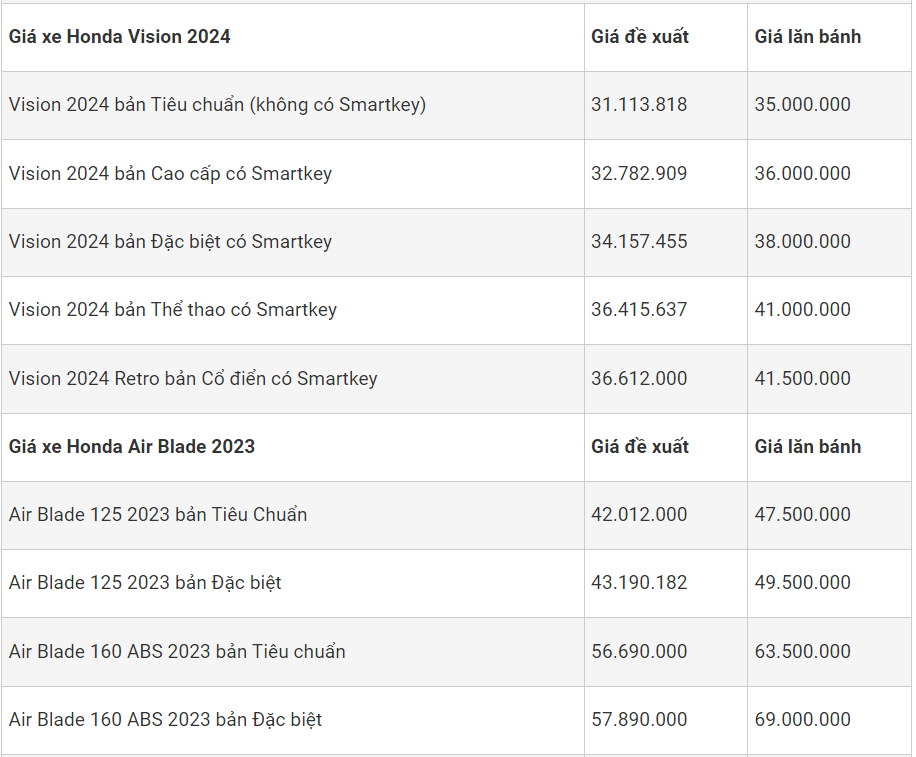Select Vision 2024 bản Cao cấp có Smartkey
The height and width of the screenshot is (757, 916).
click(170, 173)
